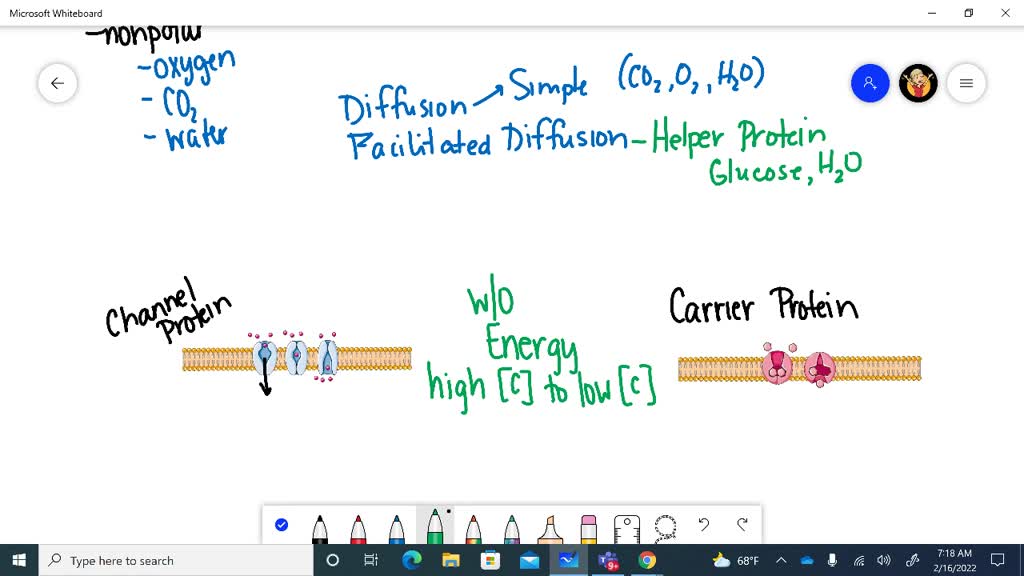Open the user account profile picture
This screenshot has width=1024, height=576.
[918, 83]
